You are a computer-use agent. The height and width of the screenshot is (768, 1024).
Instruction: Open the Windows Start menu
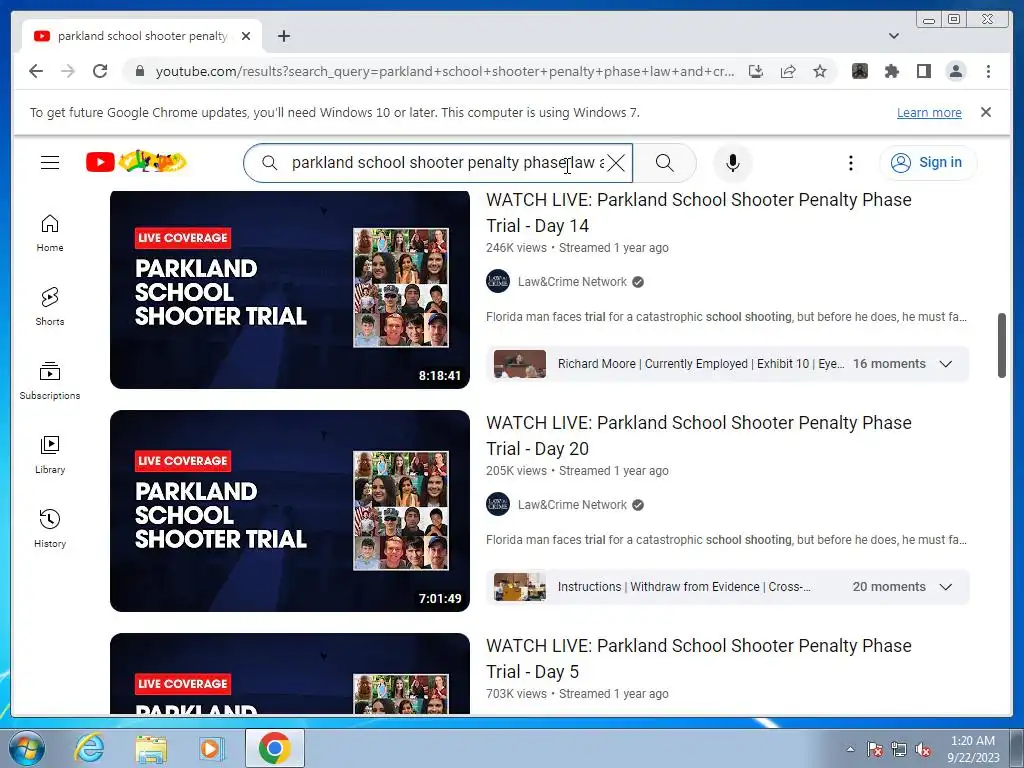click(27, 748)
